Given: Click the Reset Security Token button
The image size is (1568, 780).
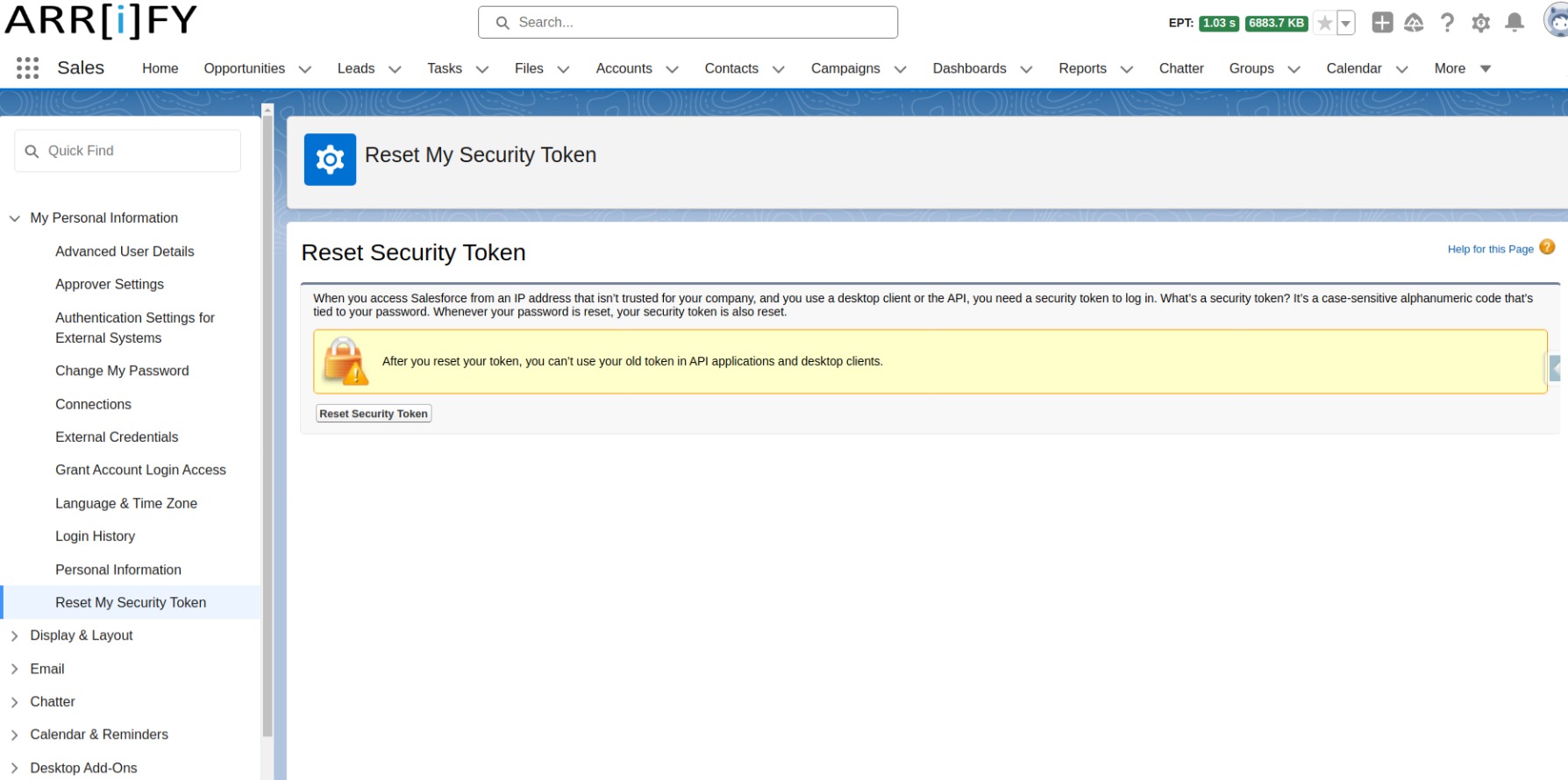Looking at the screenshot, I should pyautogui.click(x=374, y=414).
